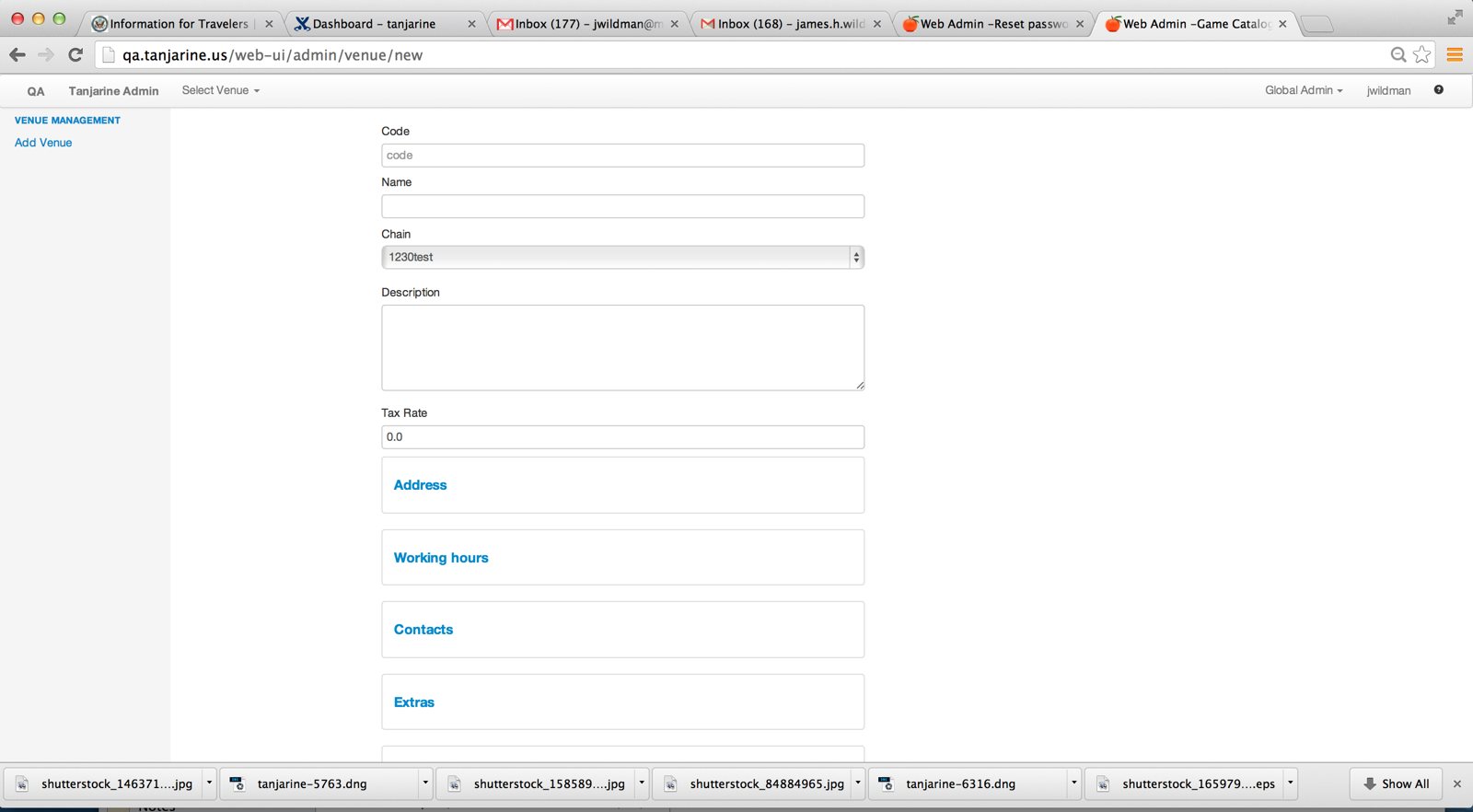This screenshot has width=1473, height=812.
Task: Close the Dashboard - tanjarine tab
Action: [x=471, y=24]
